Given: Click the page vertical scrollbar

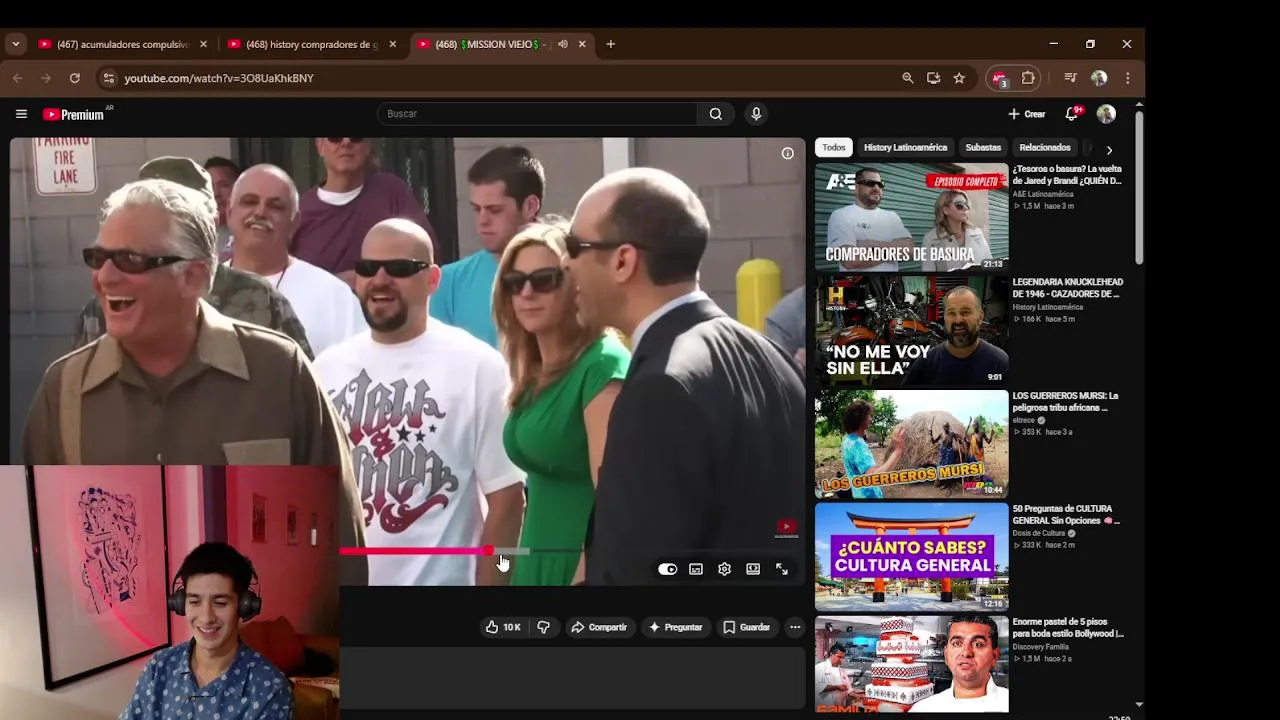Looking at the screenshot, I should [1139, 190].
